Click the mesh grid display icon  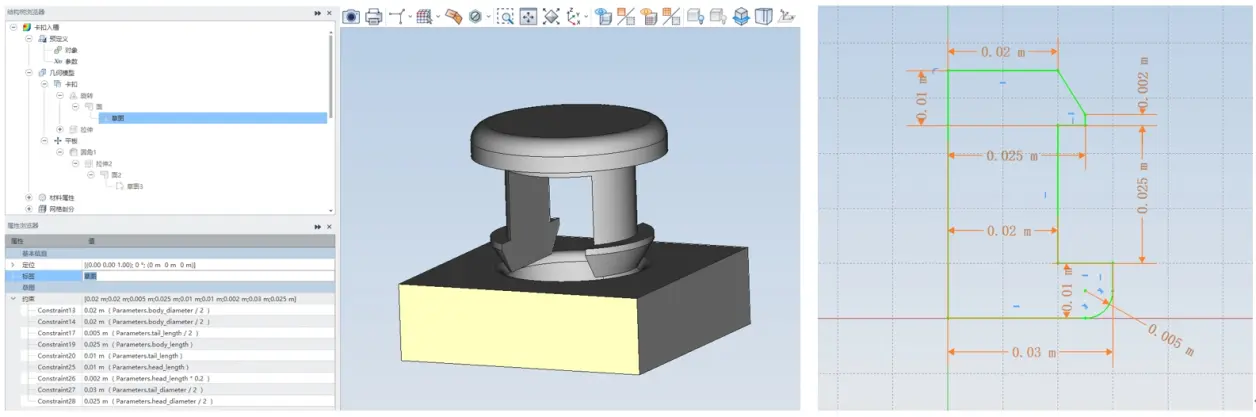click(424, 16)
